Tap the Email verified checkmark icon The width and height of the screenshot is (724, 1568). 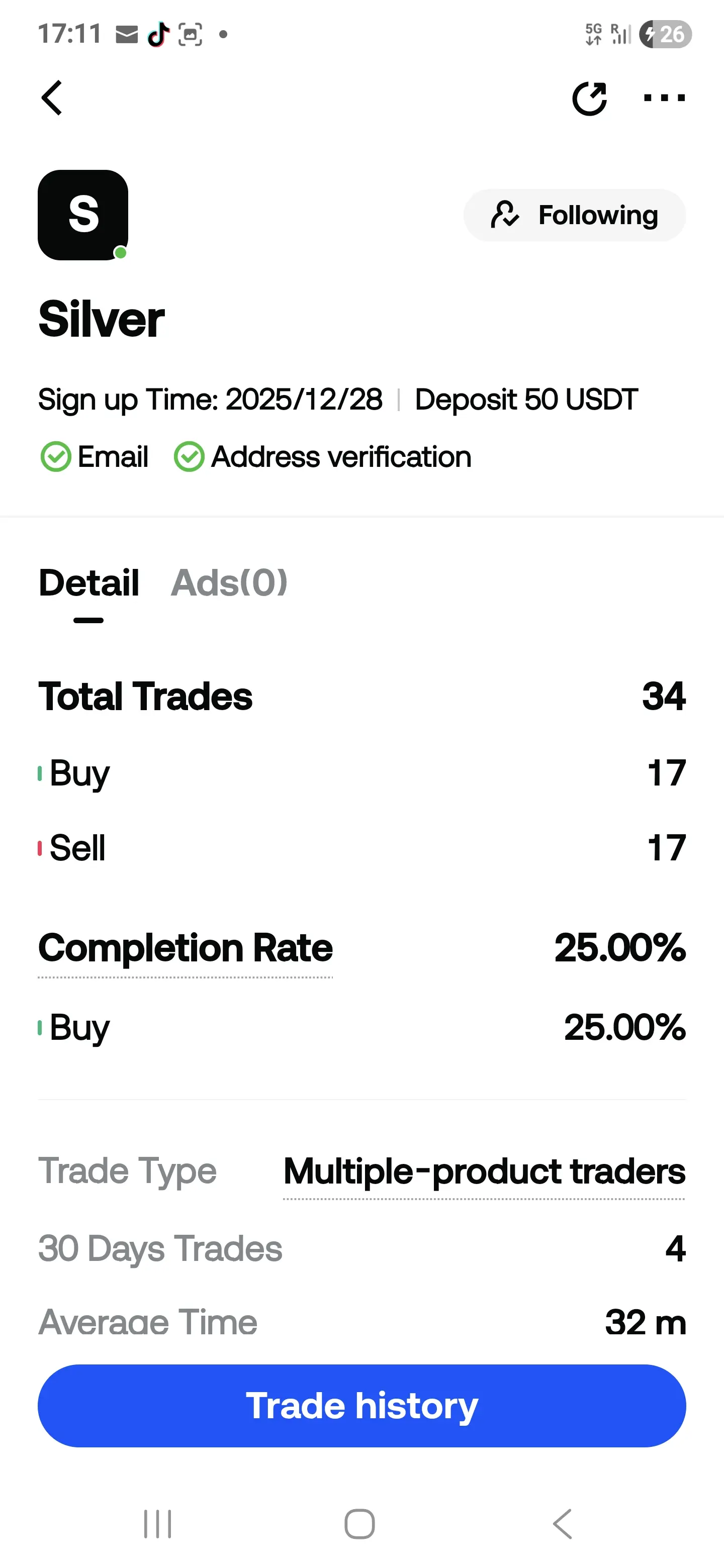[x=55, y=456]
